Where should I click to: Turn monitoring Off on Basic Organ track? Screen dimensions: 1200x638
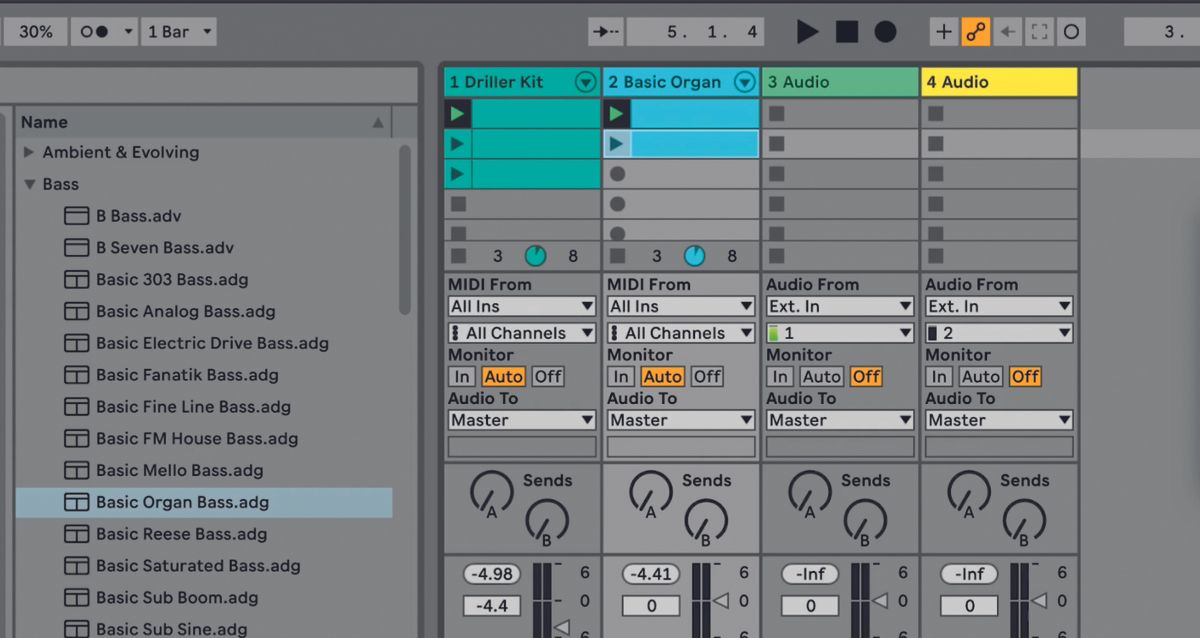click(x=706, y=376)
